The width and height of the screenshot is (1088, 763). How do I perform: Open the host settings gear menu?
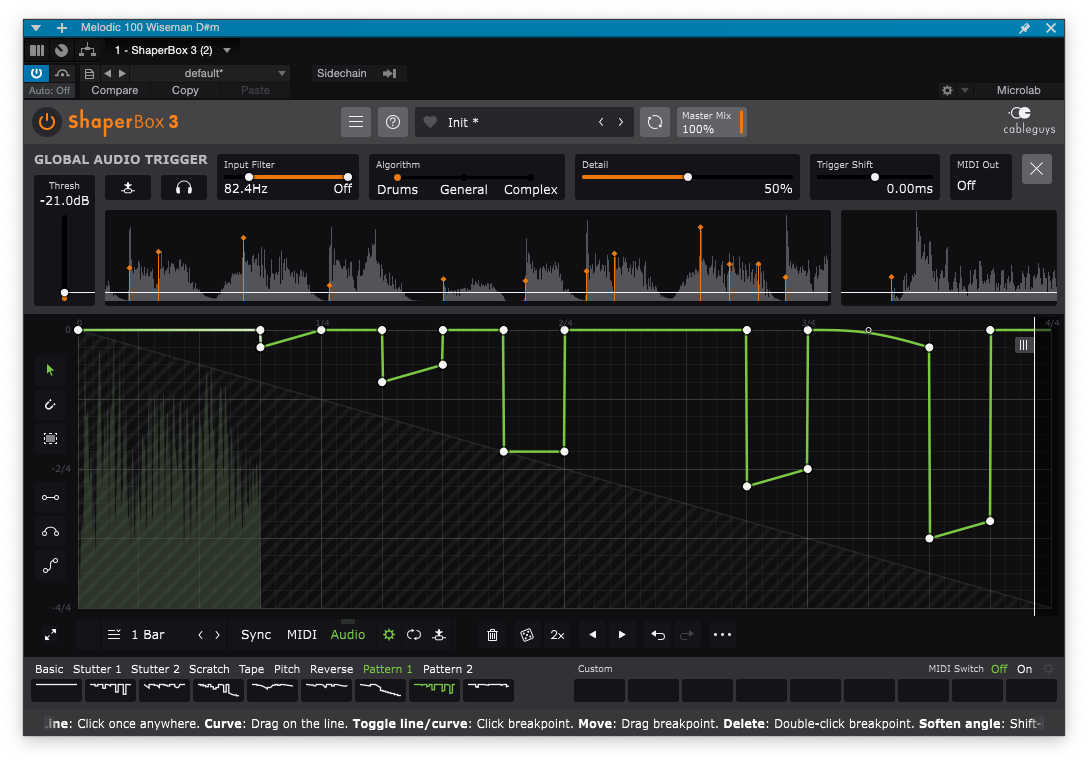[x=947, y=90]
